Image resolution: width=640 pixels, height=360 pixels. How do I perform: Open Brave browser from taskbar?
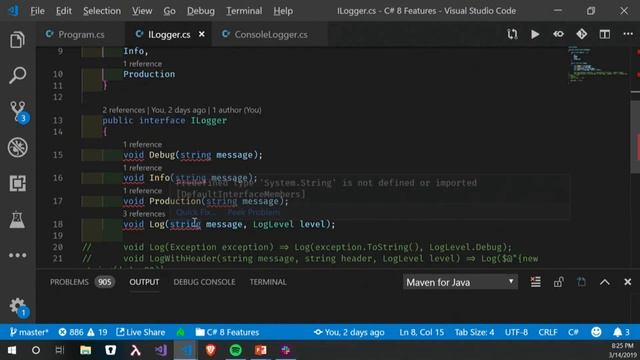coord(211,350)
